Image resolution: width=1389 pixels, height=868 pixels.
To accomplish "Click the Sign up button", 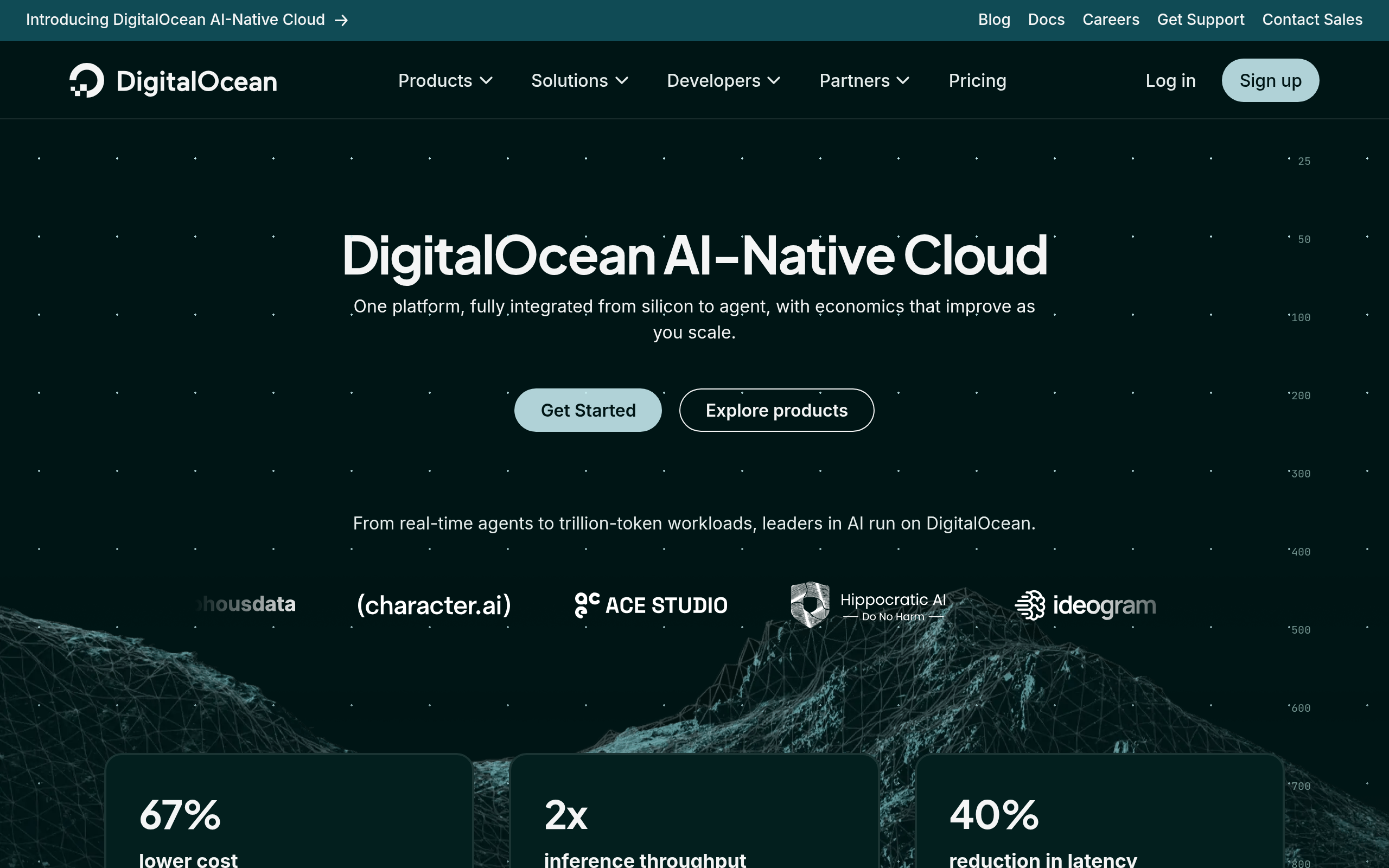I will [x=1270, y=80].
